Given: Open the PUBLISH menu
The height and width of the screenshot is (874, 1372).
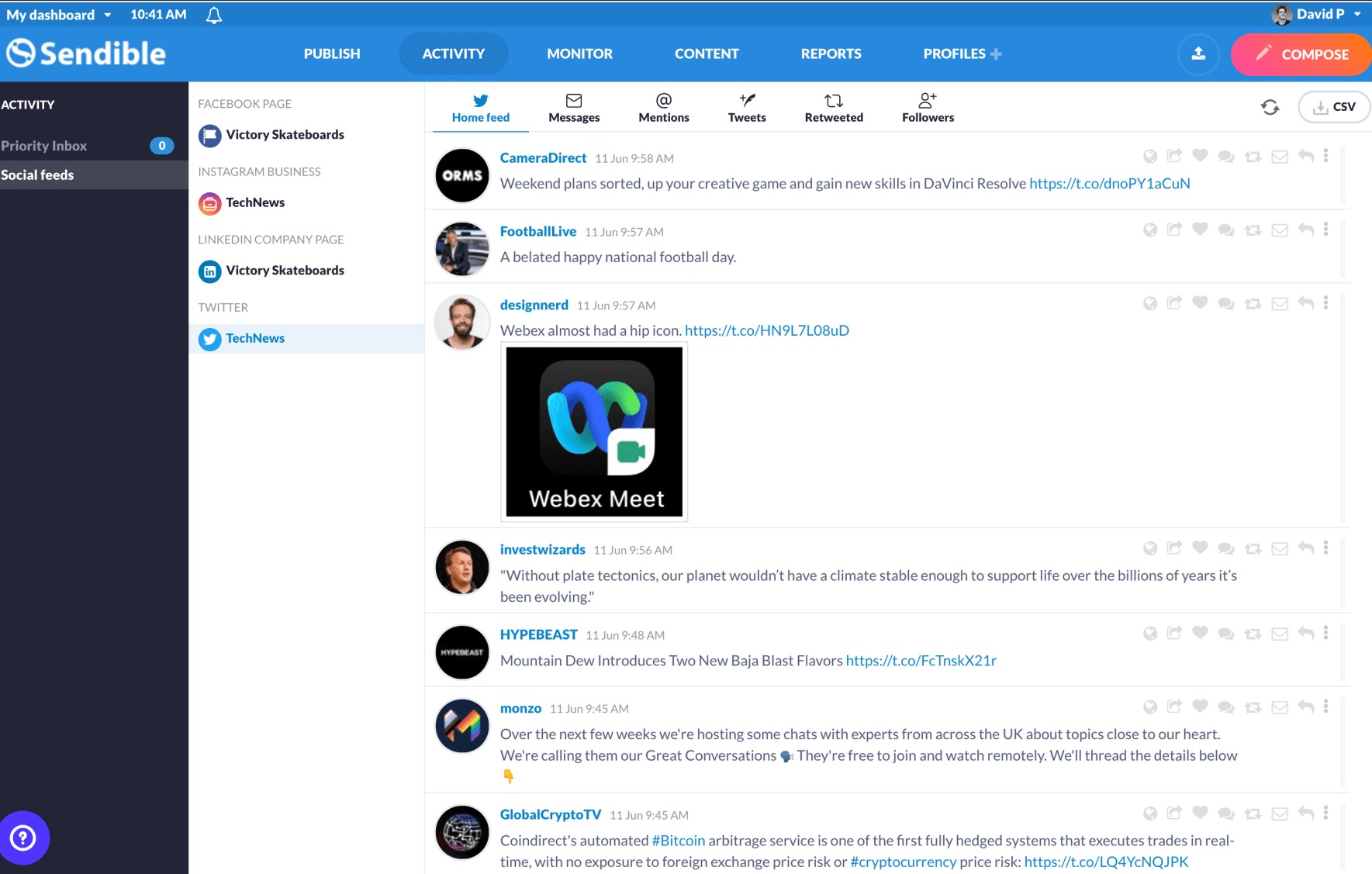Looking at the screenshot, I should tap(332, 54).
